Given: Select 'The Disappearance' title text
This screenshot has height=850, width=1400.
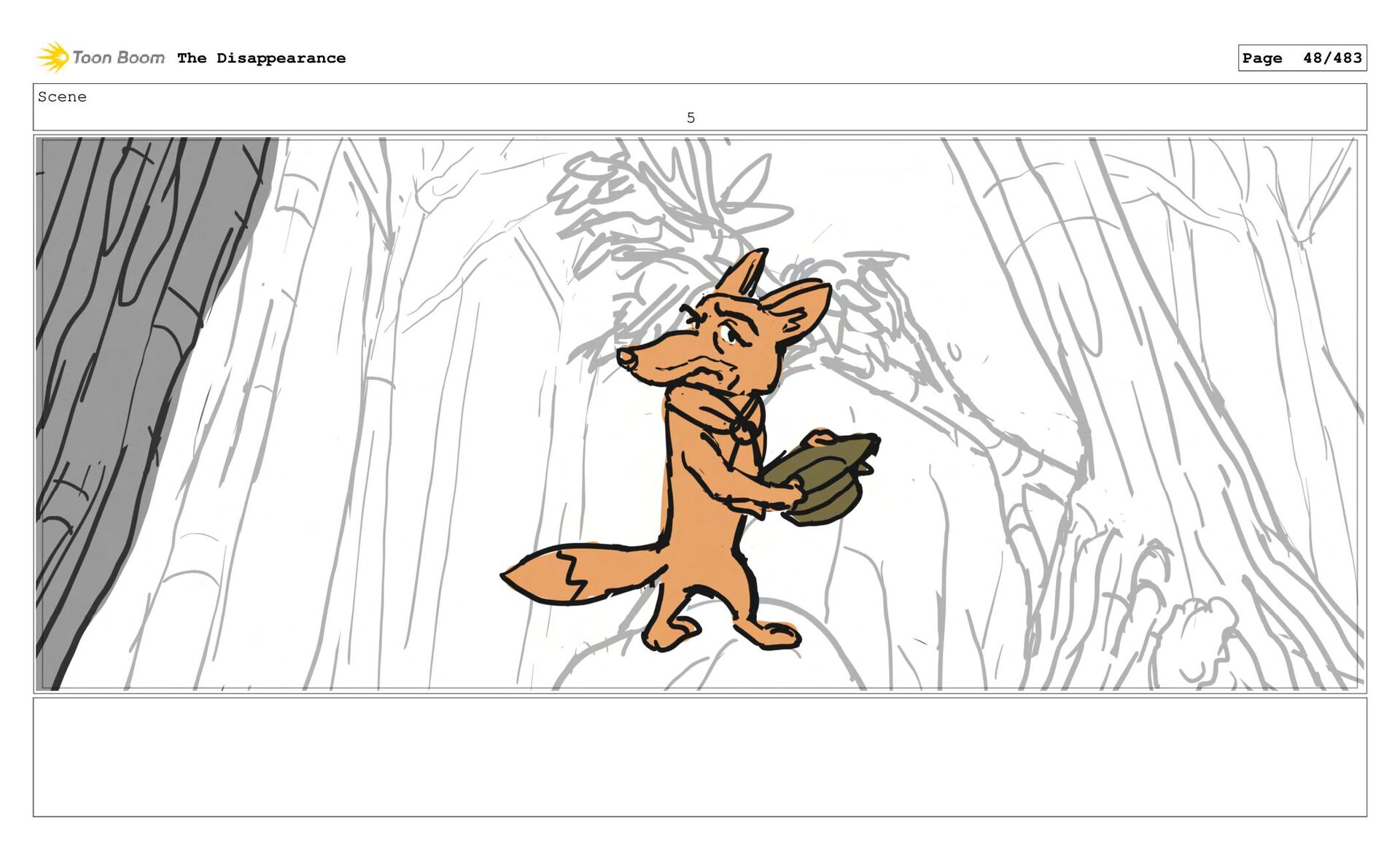Looking at the screenshot, I should point(261,58).
